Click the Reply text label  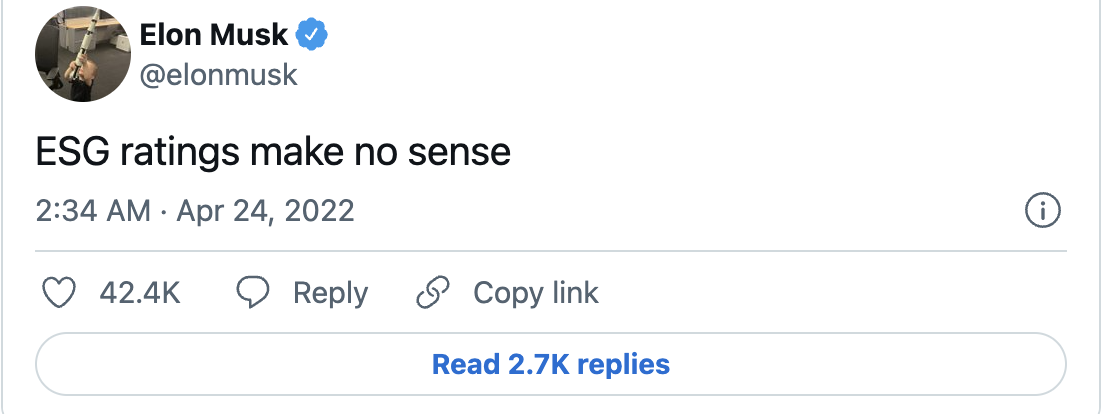[x=330, y=293]
